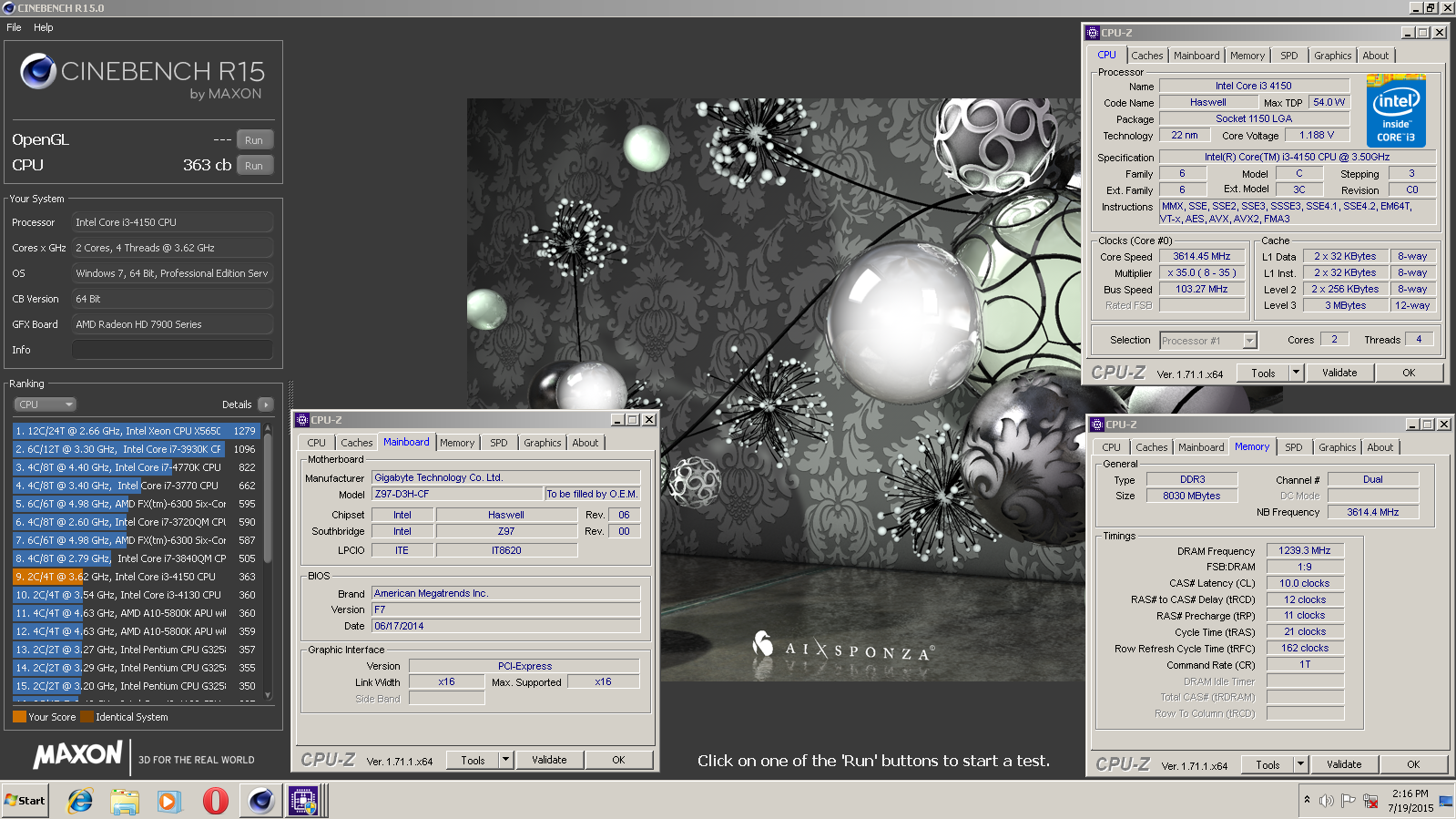This screenshot has width=1456, height=819.
Task: Open the Windows Start menu
Action: (25, 801)
